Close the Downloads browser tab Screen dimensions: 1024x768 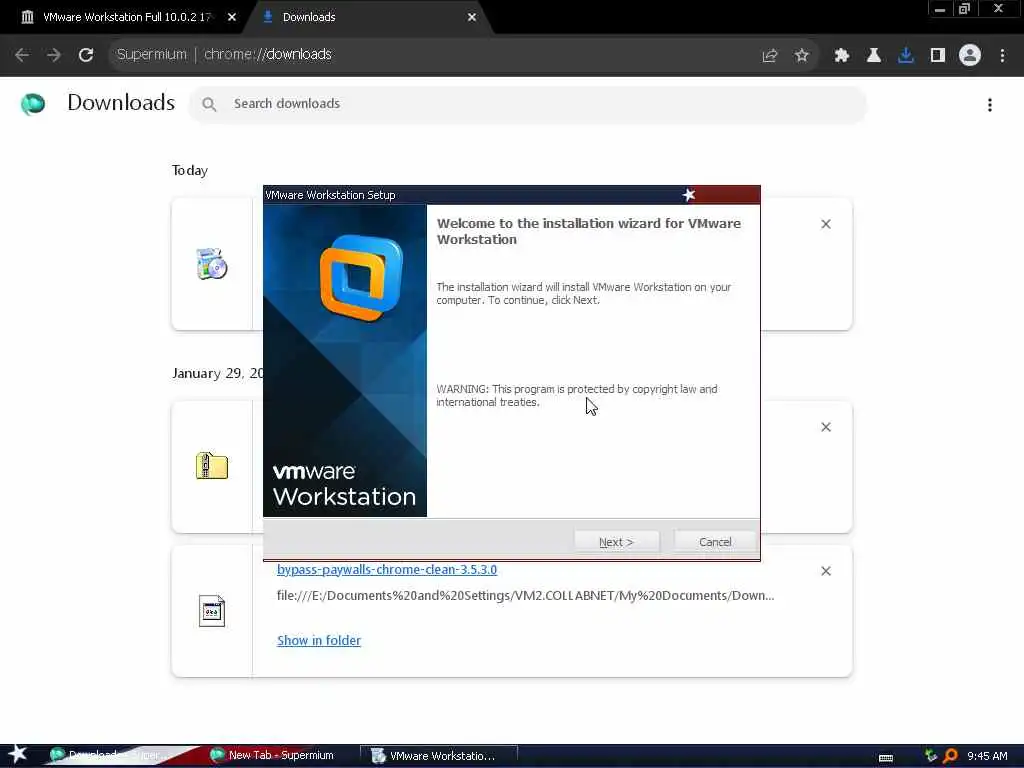[x=472, y=18]
